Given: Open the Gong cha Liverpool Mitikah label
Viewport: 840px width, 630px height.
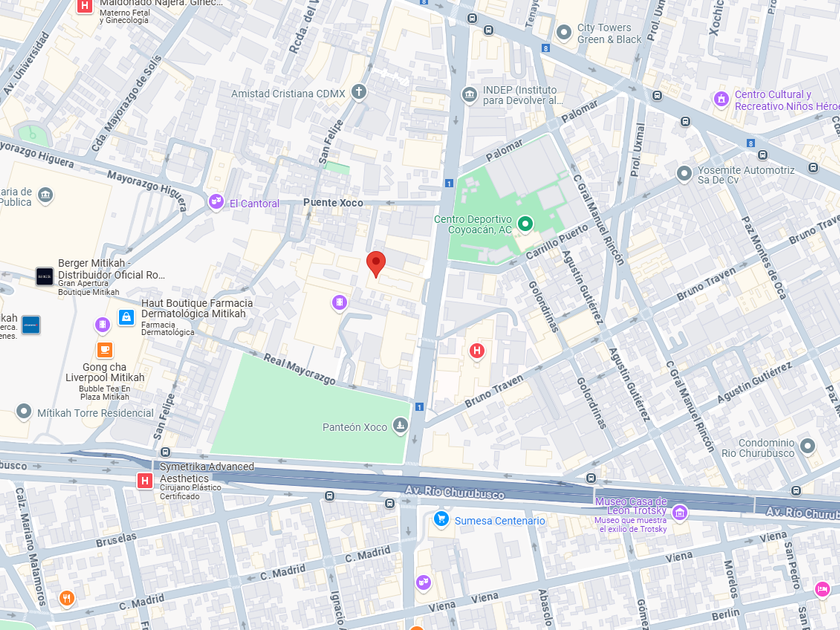Looking at the screenshot, I should pyautogui.click(x=104, y=372).
